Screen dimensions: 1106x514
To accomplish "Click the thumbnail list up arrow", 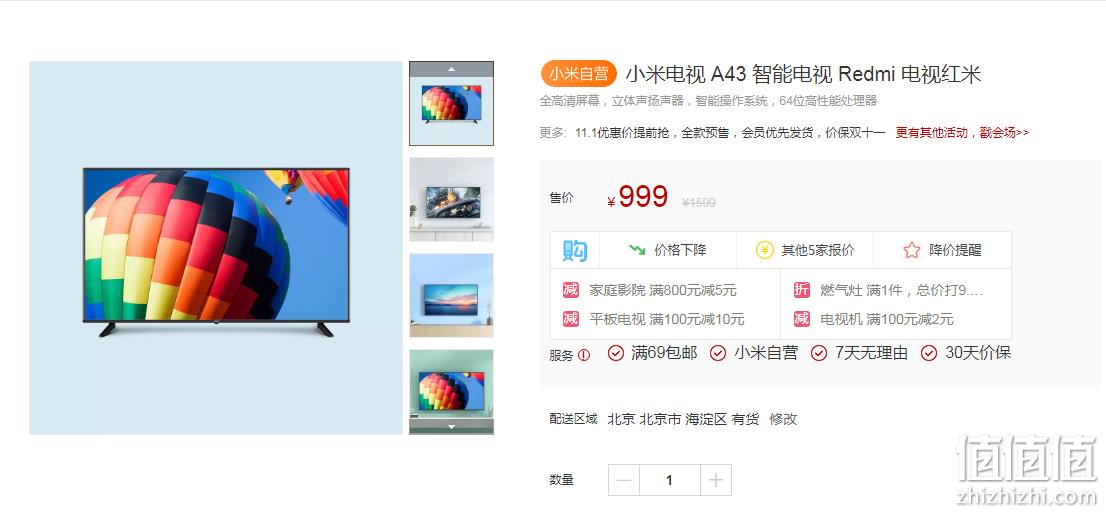I will pyautogui.click(x=451, y=69).
